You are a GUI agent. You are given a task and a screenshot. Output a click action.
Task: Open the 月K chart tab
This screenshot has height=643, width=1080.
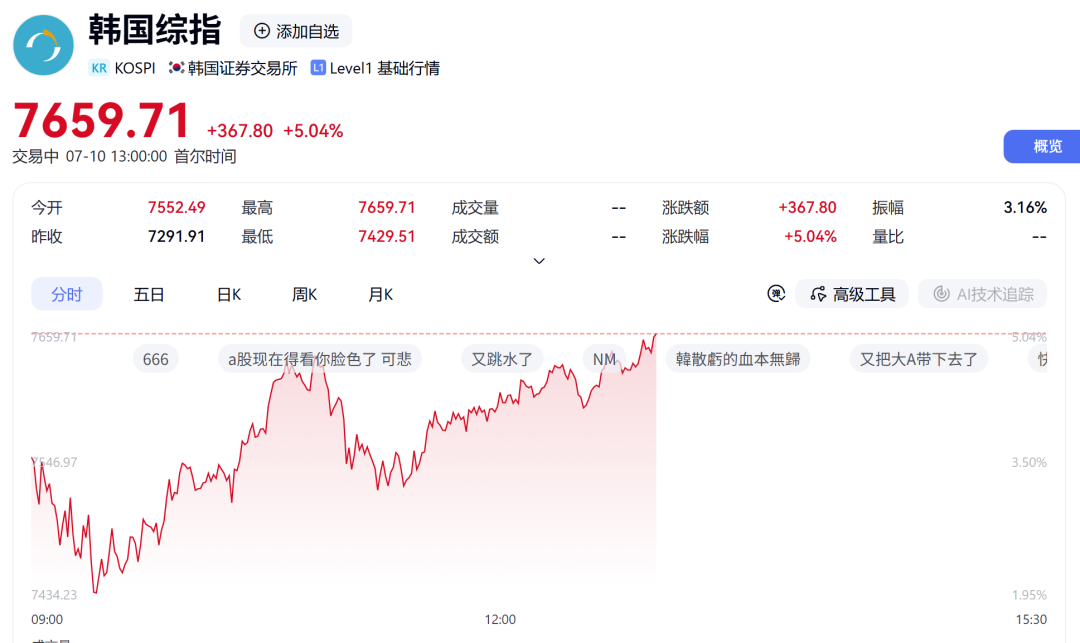[x=380, y=295]
